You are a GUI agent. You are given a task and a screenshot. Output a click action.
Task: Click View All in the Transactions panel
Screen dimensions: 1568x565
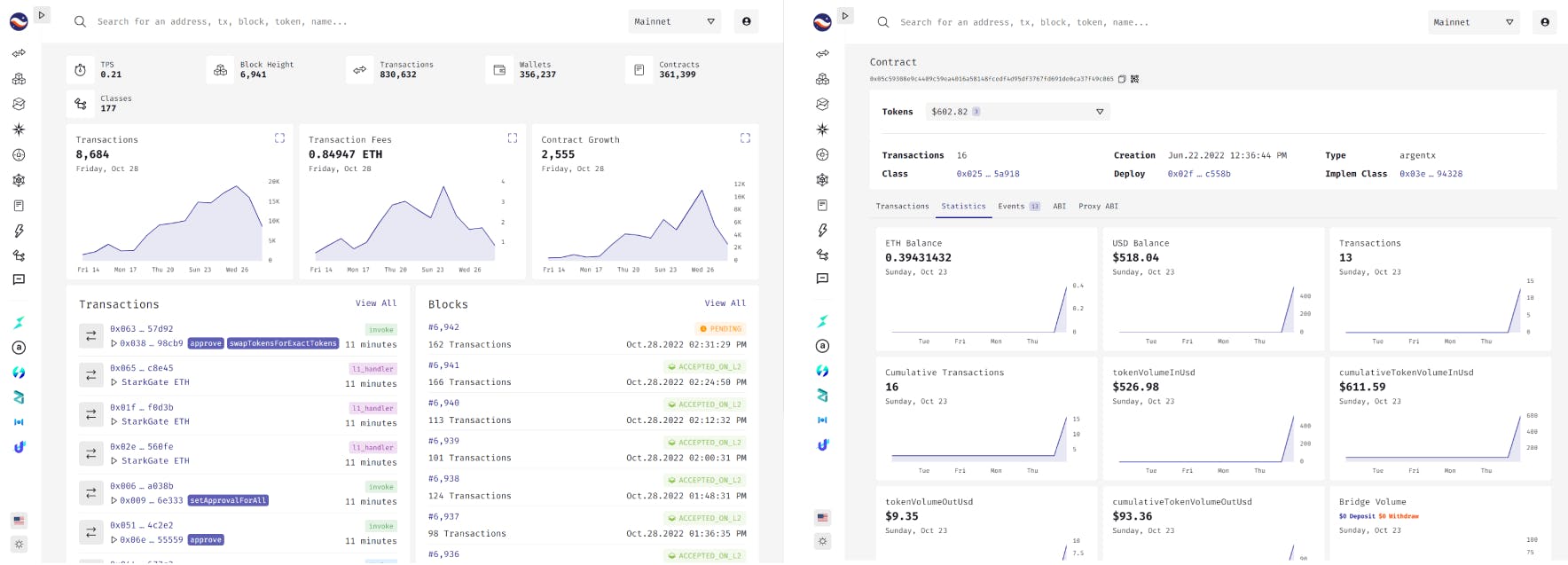click(x=376, y=303)
